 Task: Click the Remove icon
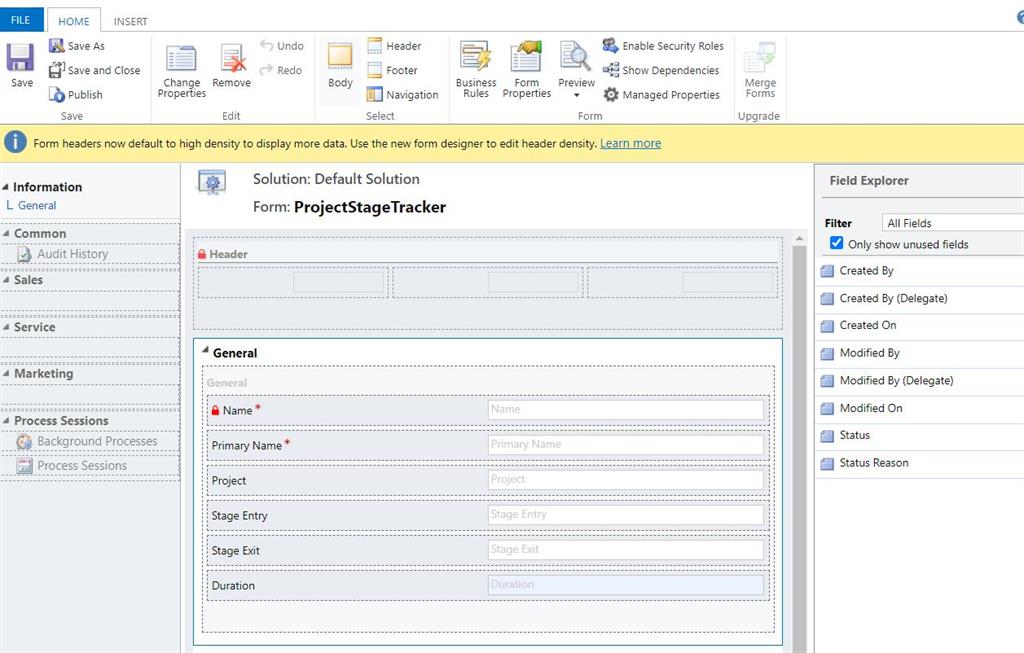(x=232, y=60)
